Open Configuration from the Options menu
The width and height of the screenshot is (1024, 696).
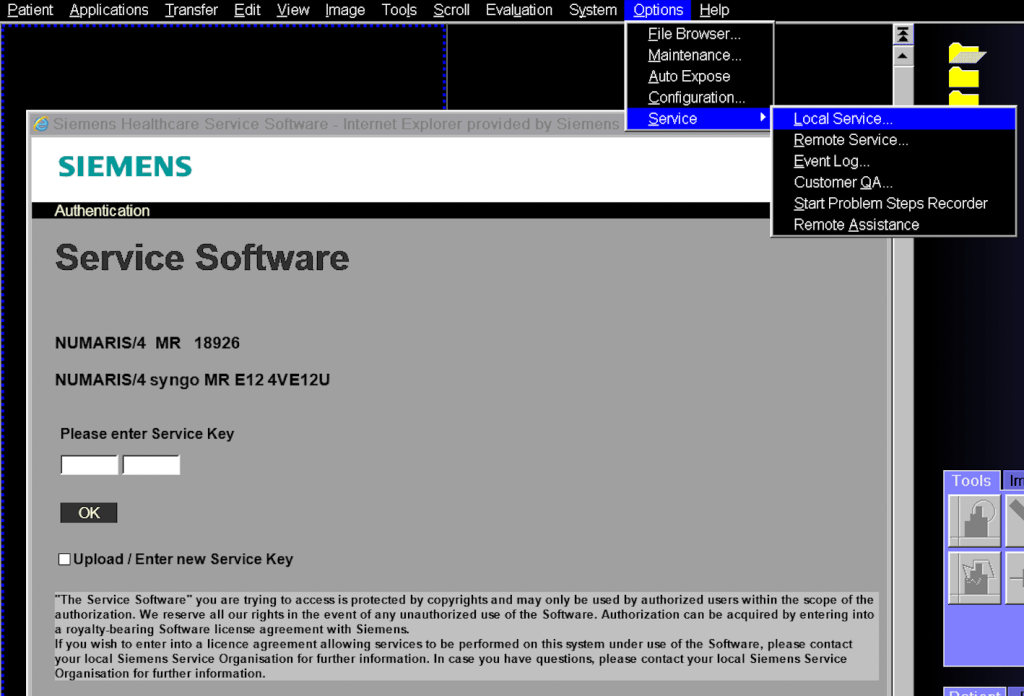(x=696, y=97)
